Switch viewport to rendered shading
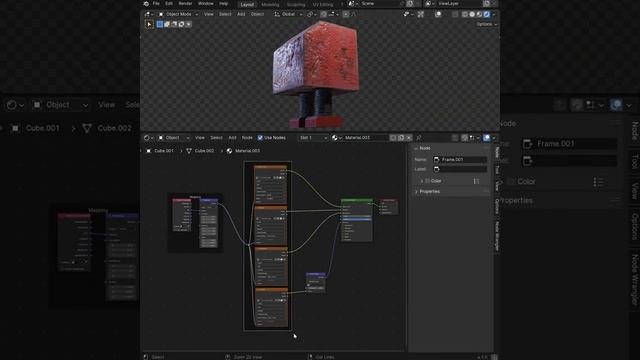The height and width of the screenshot is (360, 640). point(487,14)
